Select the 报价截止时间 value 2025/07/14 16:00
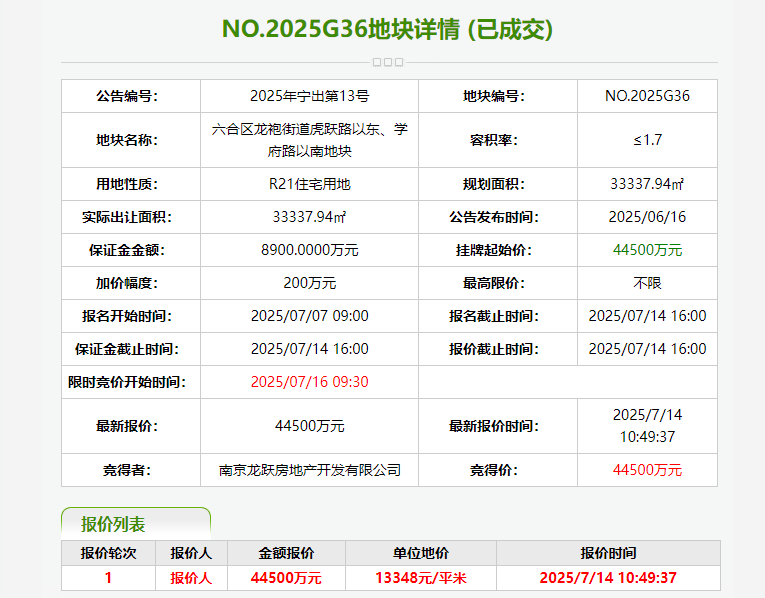 click(647, 349)
